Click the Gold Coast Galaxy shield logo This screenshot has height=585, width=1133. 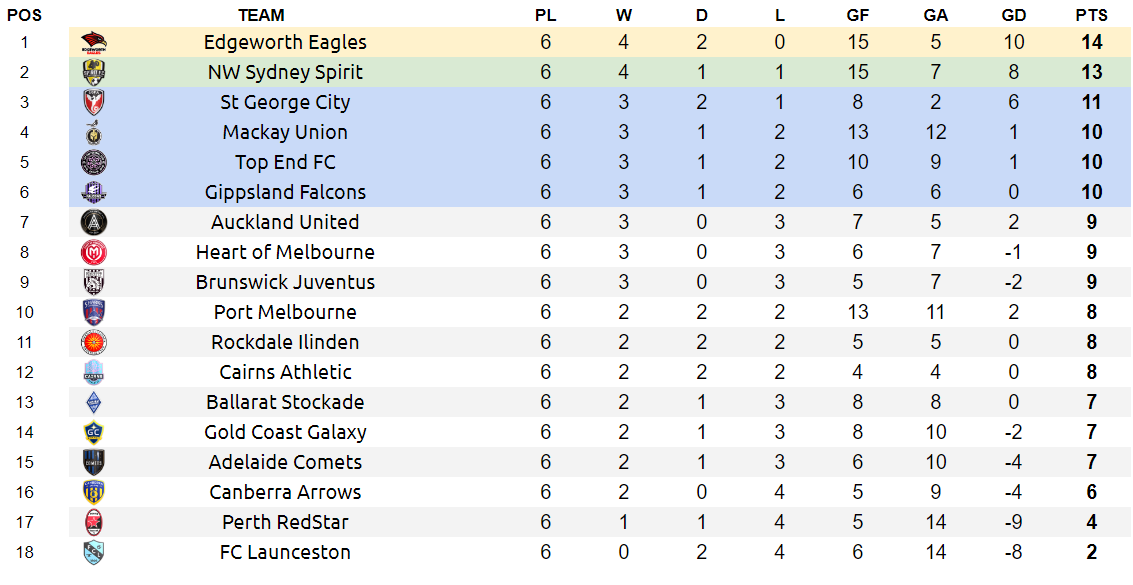click(94, 432)
